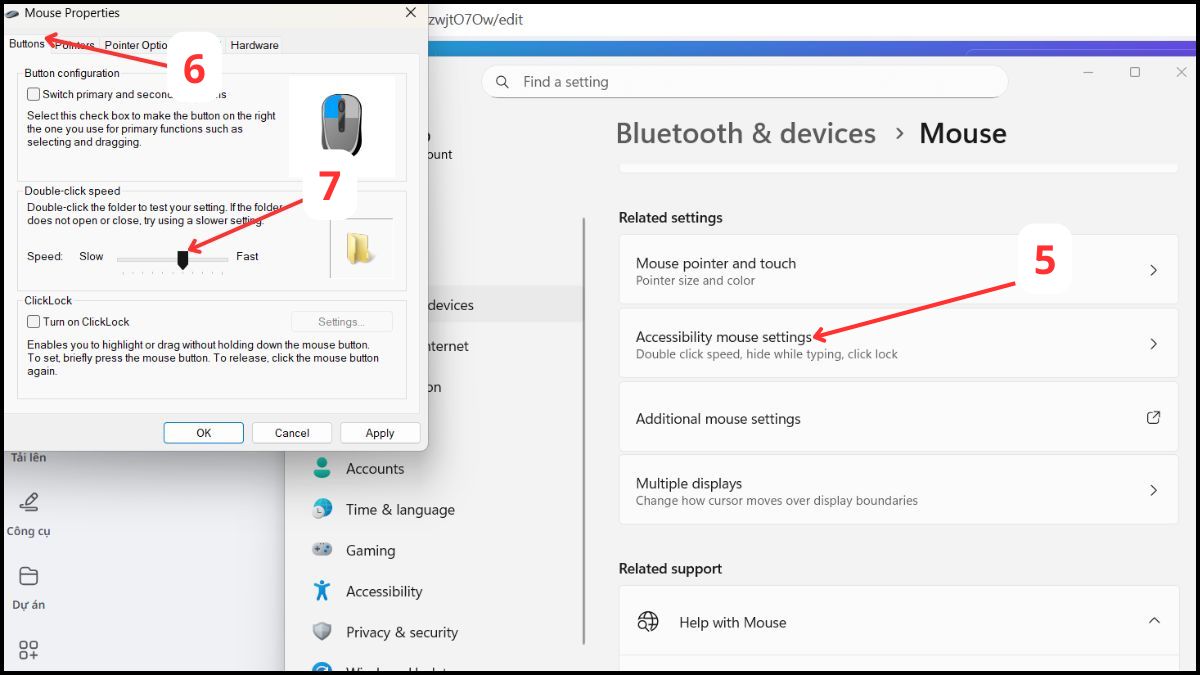Image resolution: width=1200 pixels, height=675 pixels.
Task: Select the Buttons tab in Mouse Properties
Action: click(24, 44)
